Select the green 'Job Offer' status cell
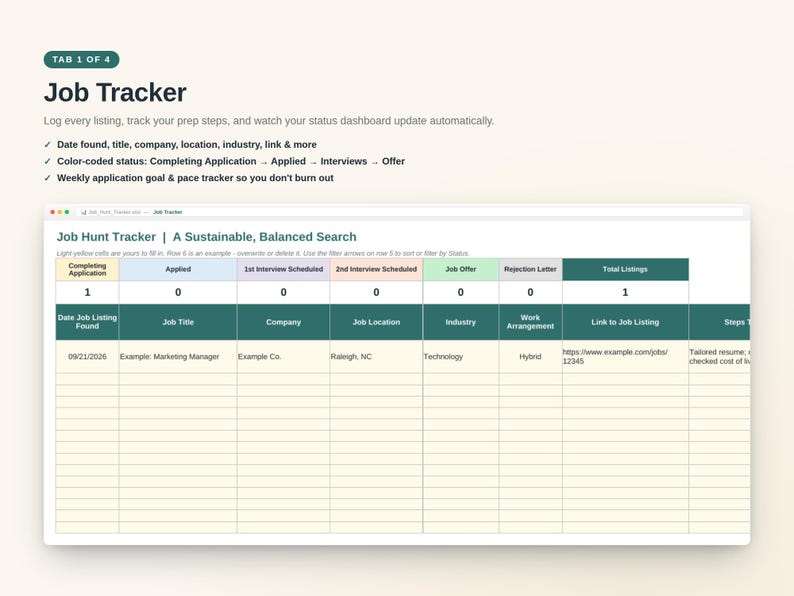 pos(461,269)
